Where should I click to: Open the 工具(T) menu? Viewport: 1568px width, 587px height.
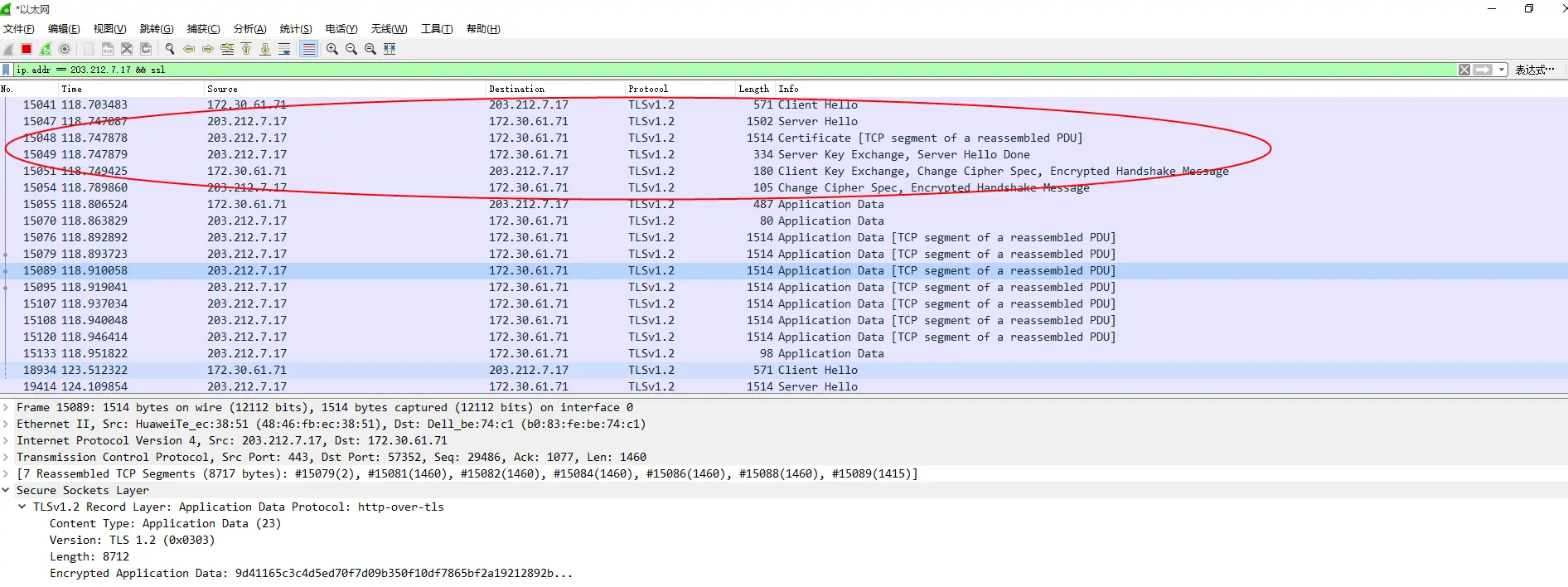click(x=437, y=29)
